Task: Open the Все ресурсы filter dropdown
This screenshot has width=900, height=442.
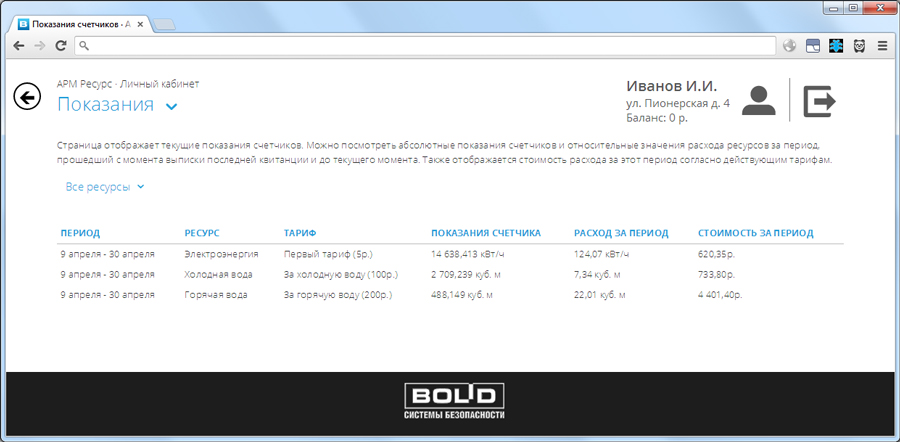Action: 105,187
